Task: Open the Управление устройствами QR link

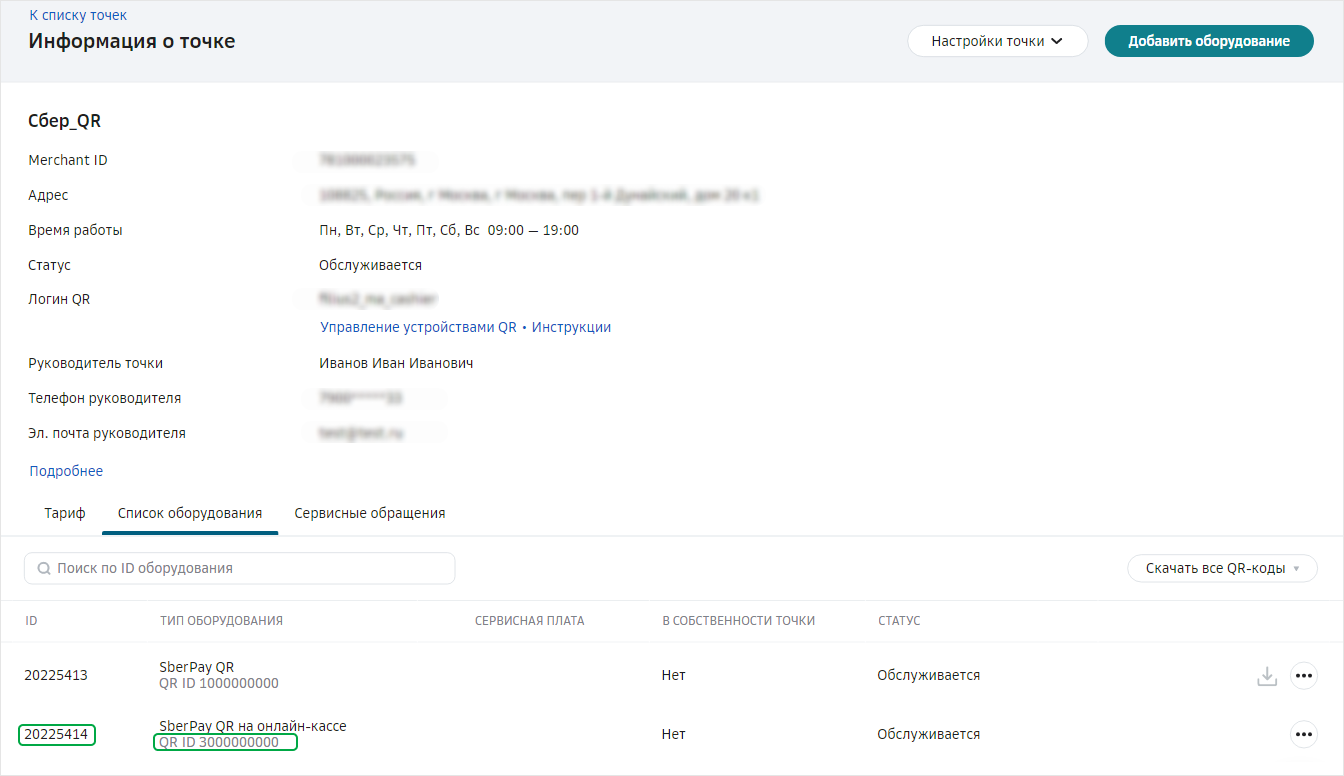Action: (418, 327)
